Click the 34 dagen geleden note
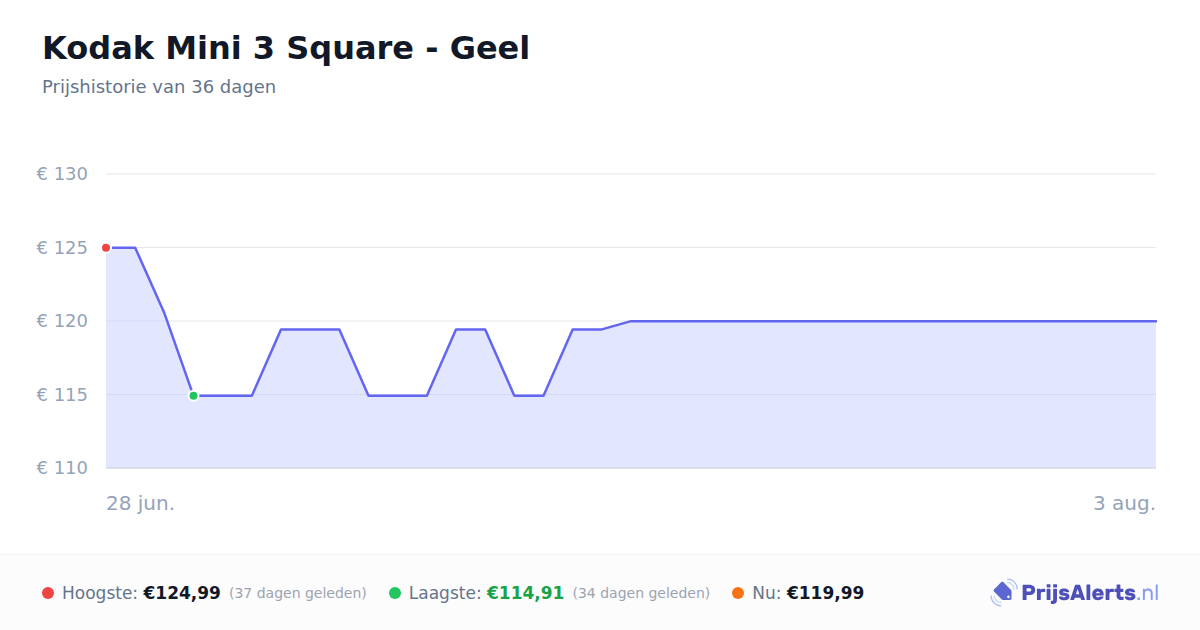Viewport: 1200px width, 630px height. coord(641,594)
